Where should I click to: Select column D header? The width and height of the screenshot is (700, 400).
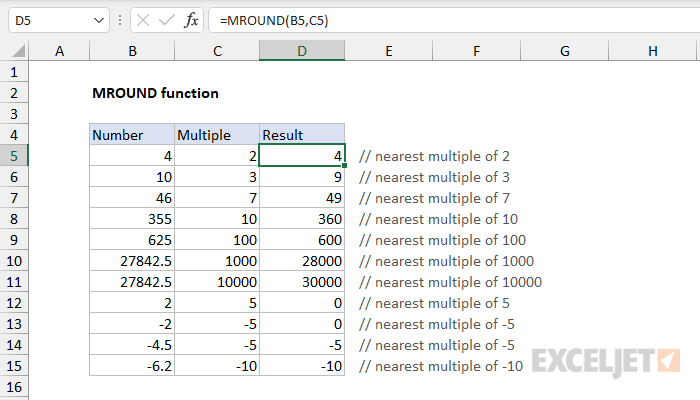pos(302,51)
